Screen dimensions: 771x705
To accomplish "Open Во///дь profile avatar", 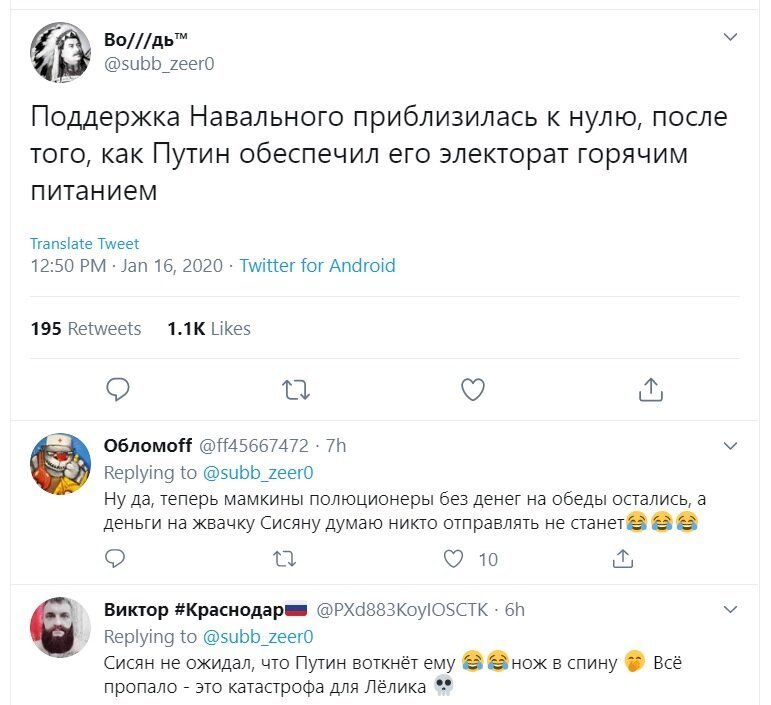I will (60, 52).
